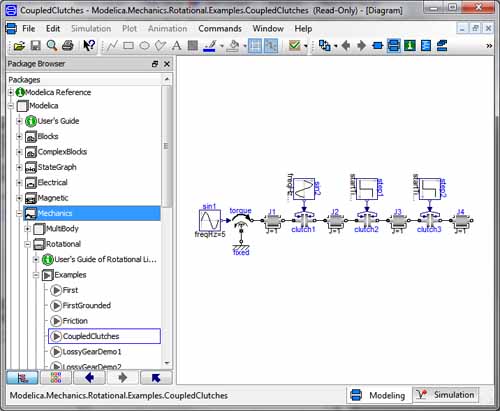Expand the Blocks package node
Screen dimensions: 500x411
[x=19, y=136]
